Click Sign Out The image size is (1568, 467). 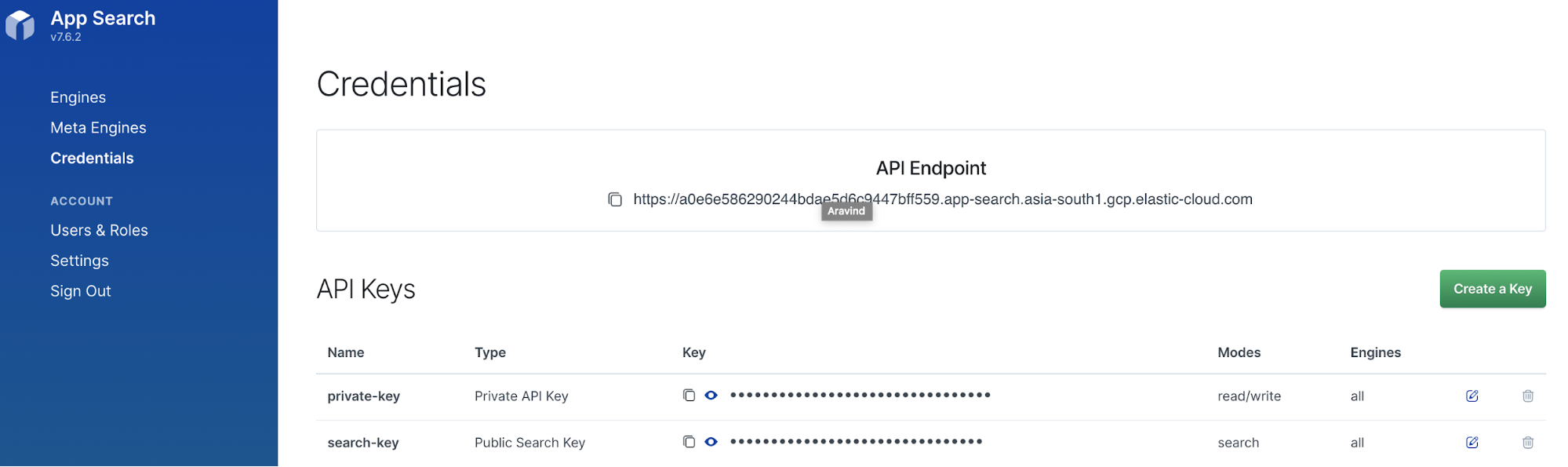click(81, 291)
